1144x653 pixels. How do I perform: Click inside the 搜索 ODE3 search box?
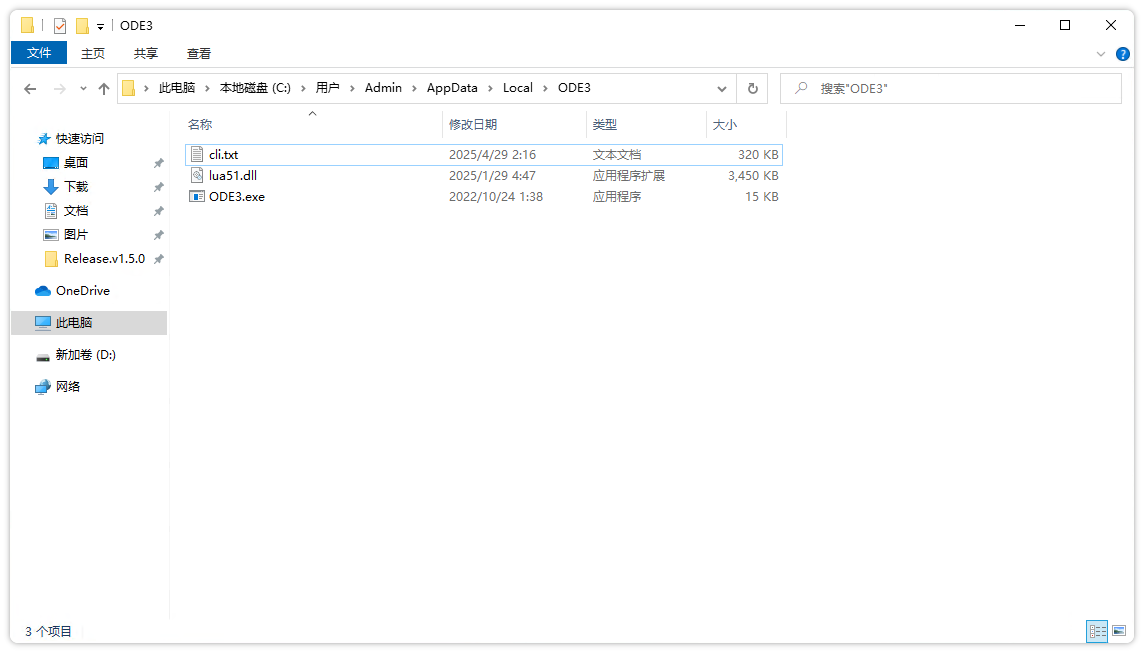950,88
